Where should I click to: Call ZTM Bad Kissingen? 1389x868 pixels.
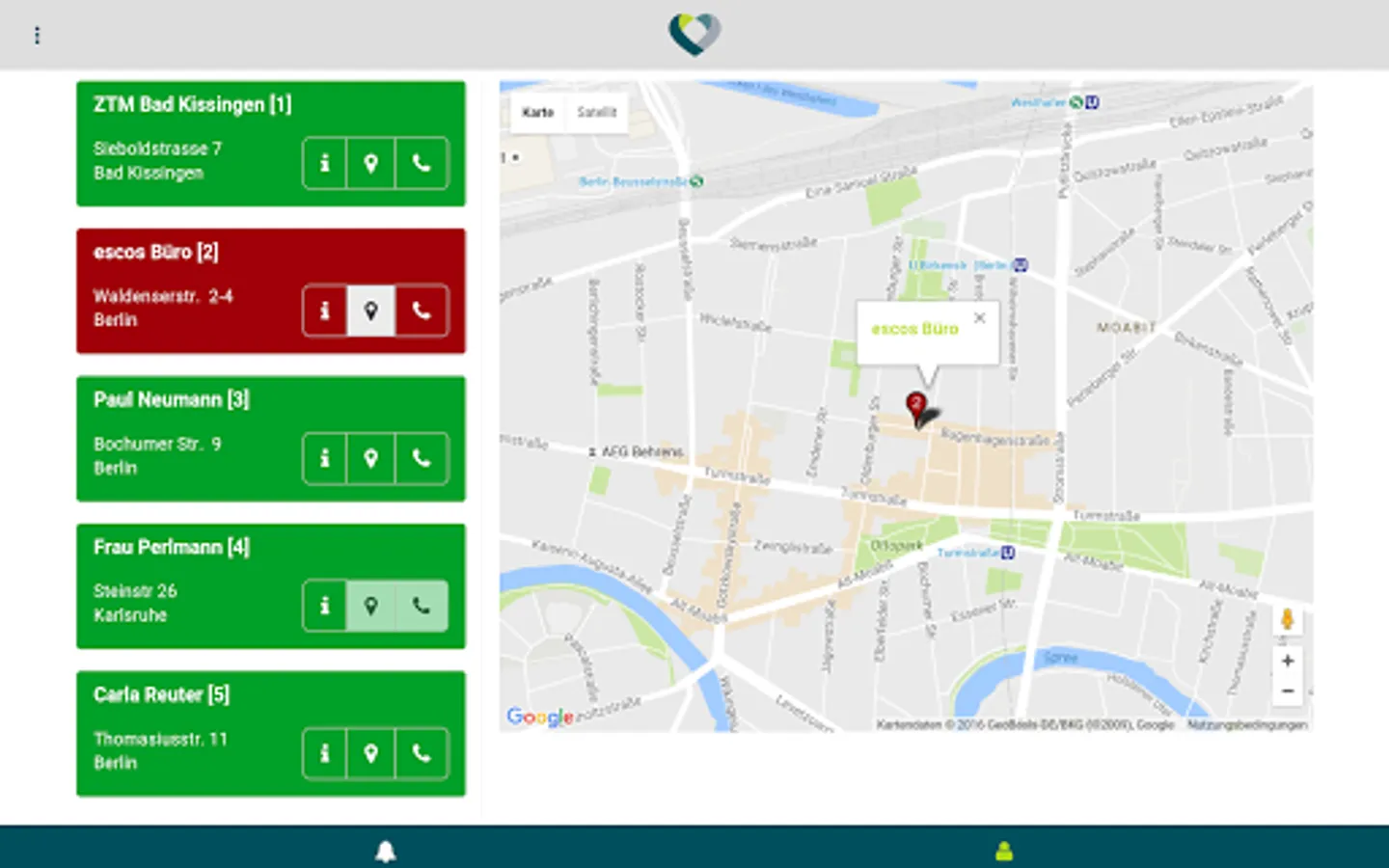422,163
